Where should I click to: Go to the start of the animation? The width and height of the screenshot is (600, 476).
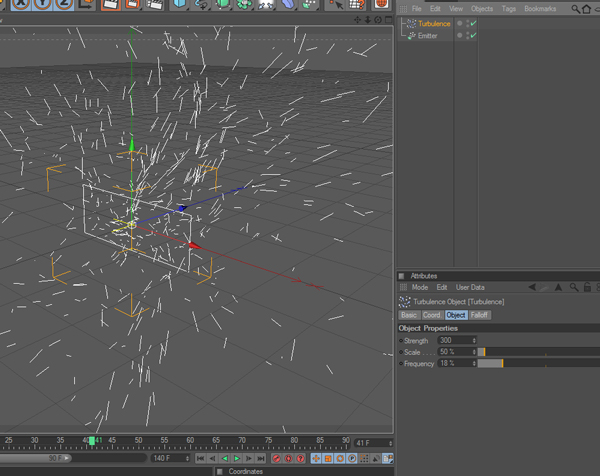click(200, 459)
